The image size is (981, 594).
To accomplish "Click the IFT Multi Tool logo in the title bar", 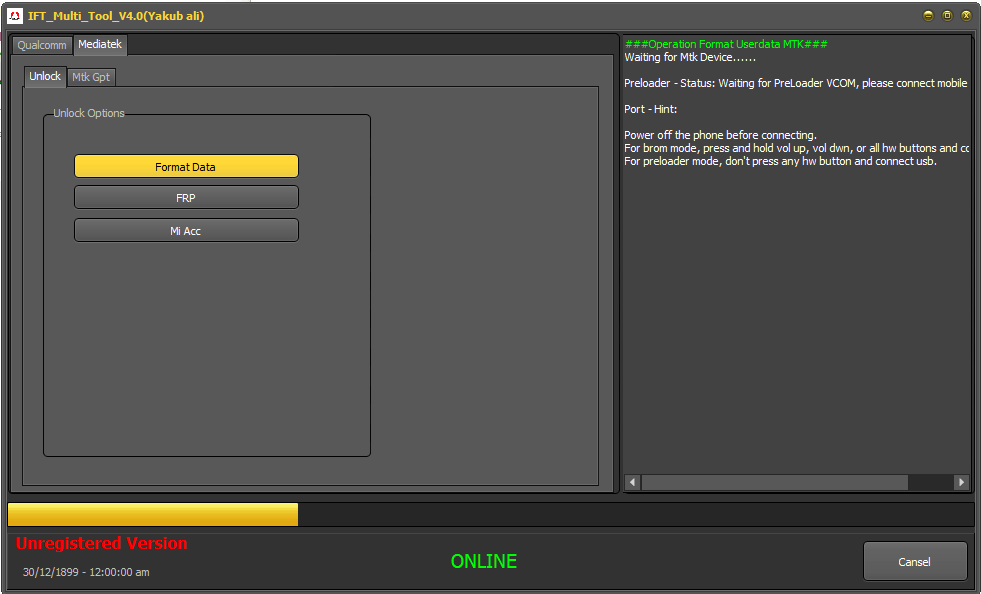I will [14, 15].
